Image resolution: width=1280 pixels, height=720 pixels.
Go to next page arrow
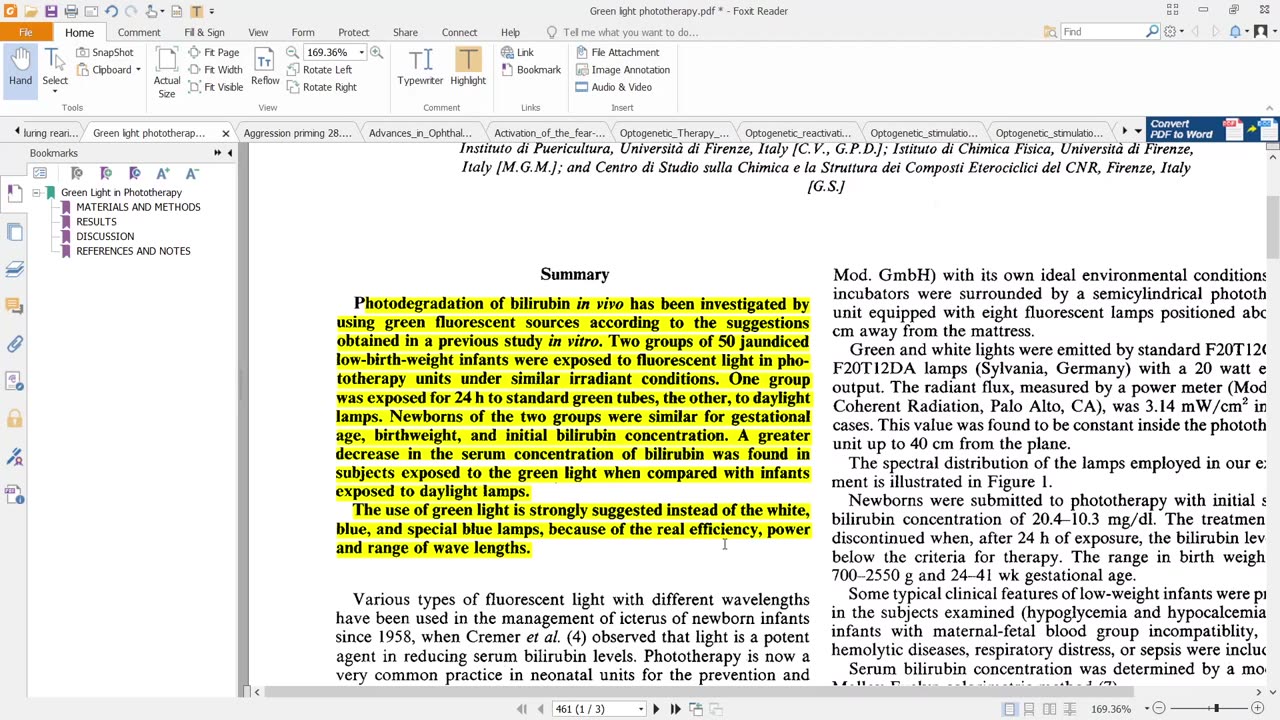click(x=656, y=709)
